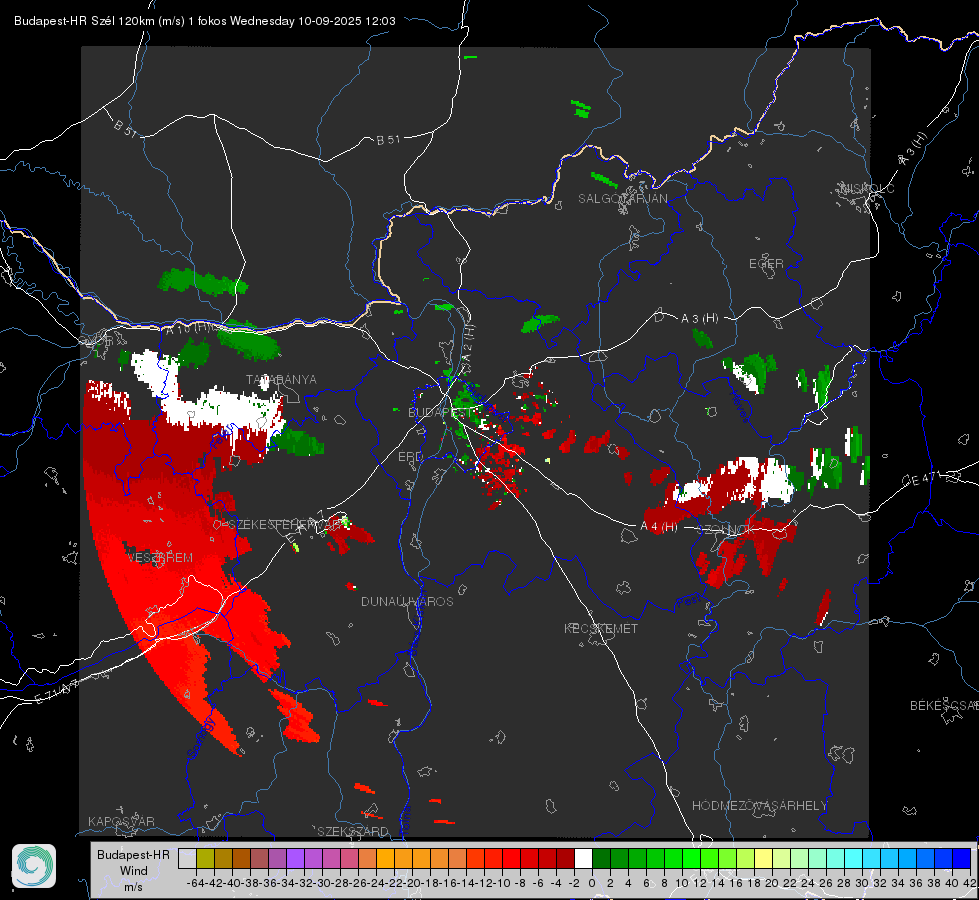Select the bright violet swatch between -34 and -32

[x=295, y=859]
